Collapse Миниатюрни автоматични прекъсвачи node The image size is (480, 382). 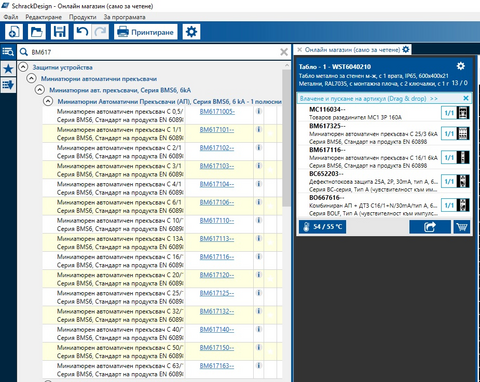(x=31, y=79)
